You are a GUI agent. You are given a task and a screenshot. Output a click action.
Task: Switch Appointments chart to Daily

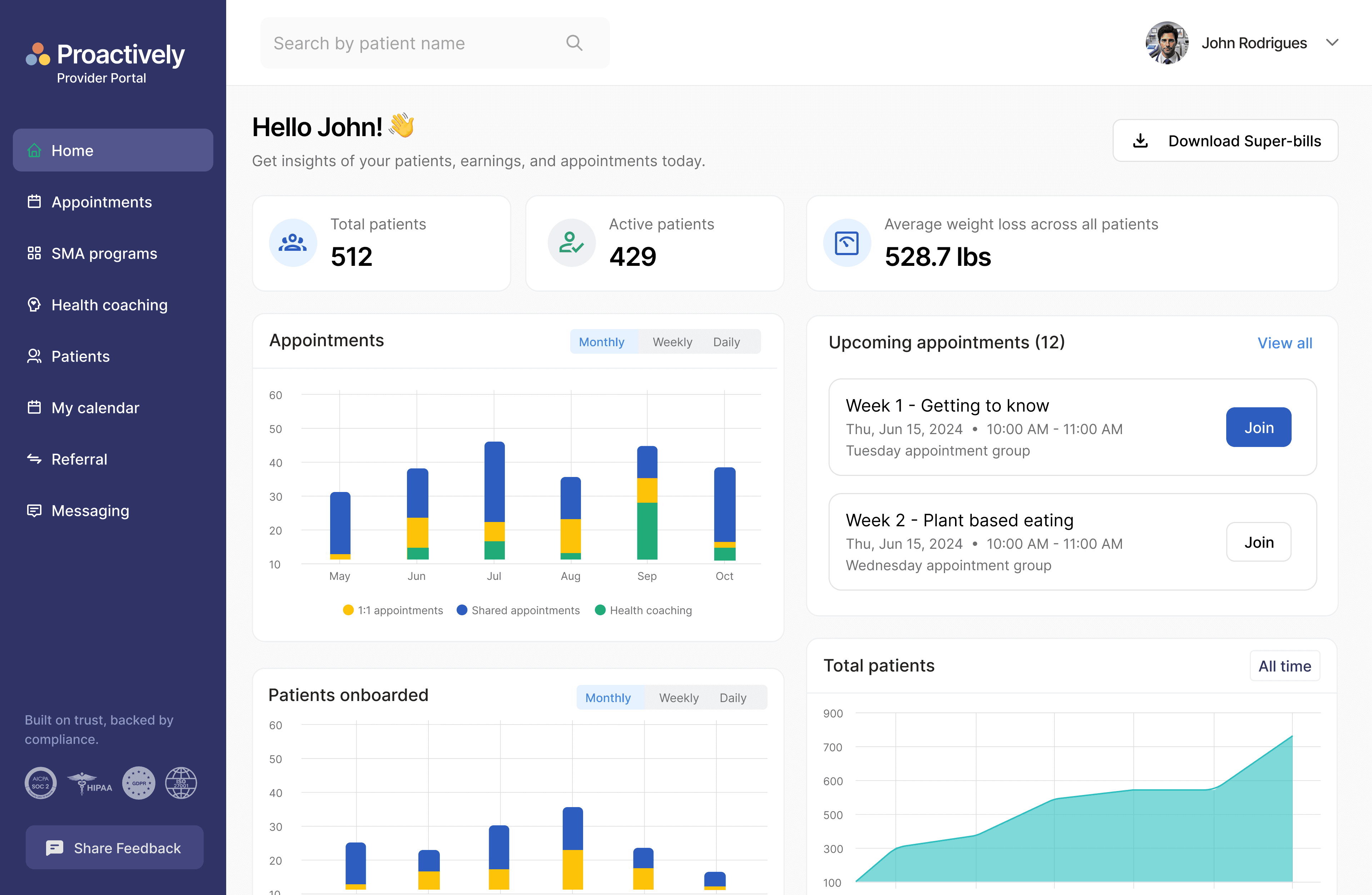pyautogui.click(x=726, y=342)
